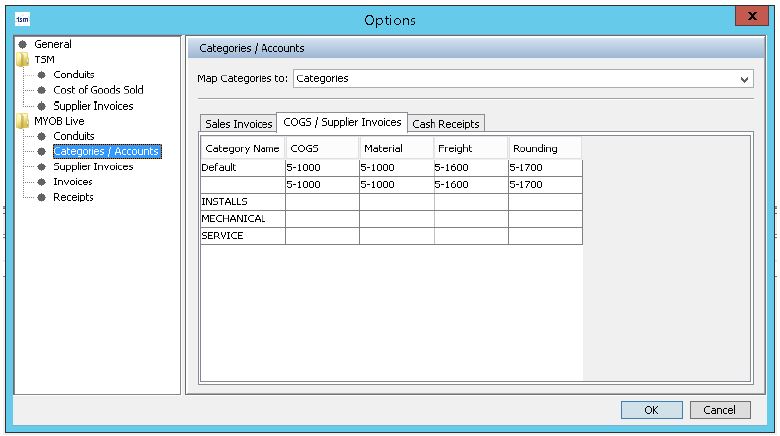The image size is (780, 436).
Task: Switch to the Cash Receipts tab
Action: coord(446,124)
